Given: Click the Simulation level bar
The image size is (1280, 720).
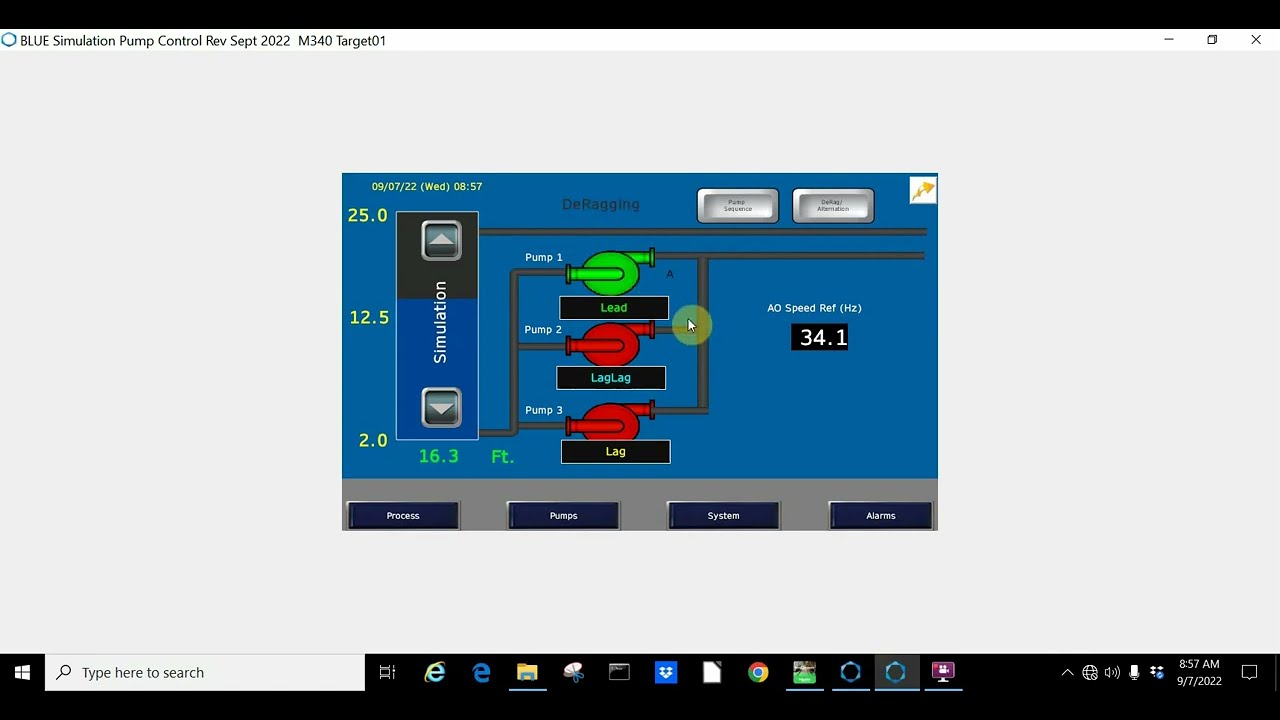Looking at the screenshot, I should [437, 325].
